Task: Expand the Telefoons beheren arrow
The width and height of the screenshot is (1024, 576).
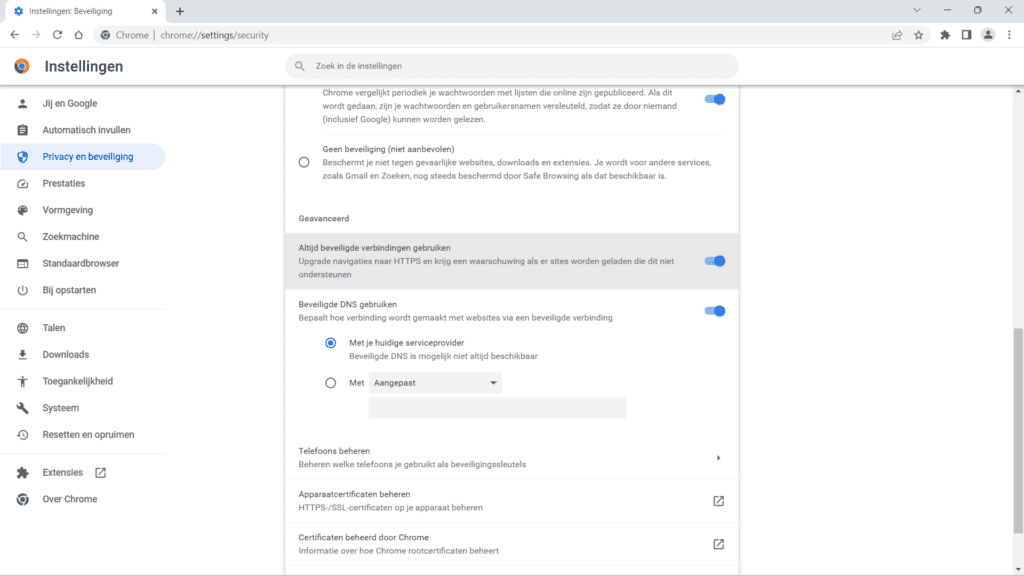Action: click(x=718, y=458)
